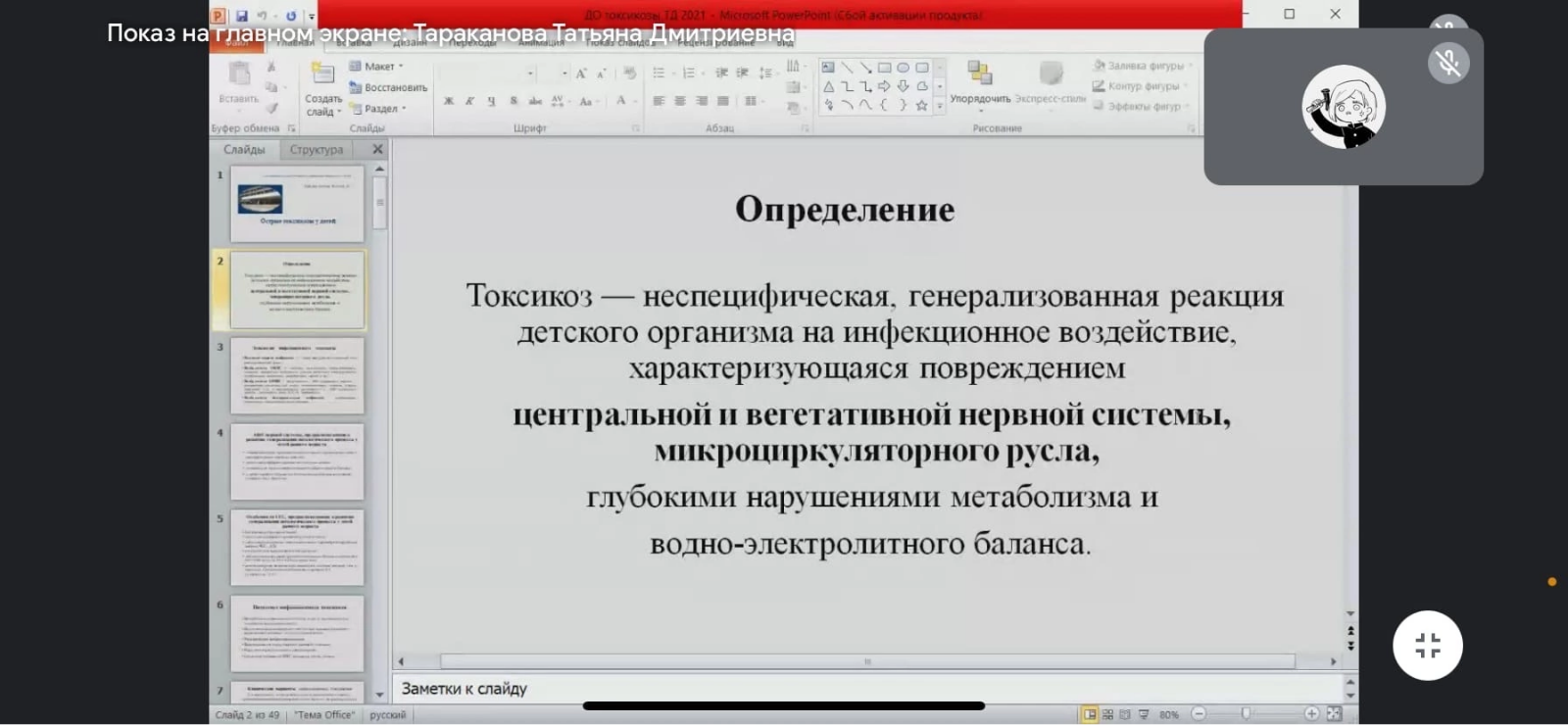Select the oval shape in gallery
Viewport: 1568px width, 725px height.
pyautogui.click(x=903, y=68)
